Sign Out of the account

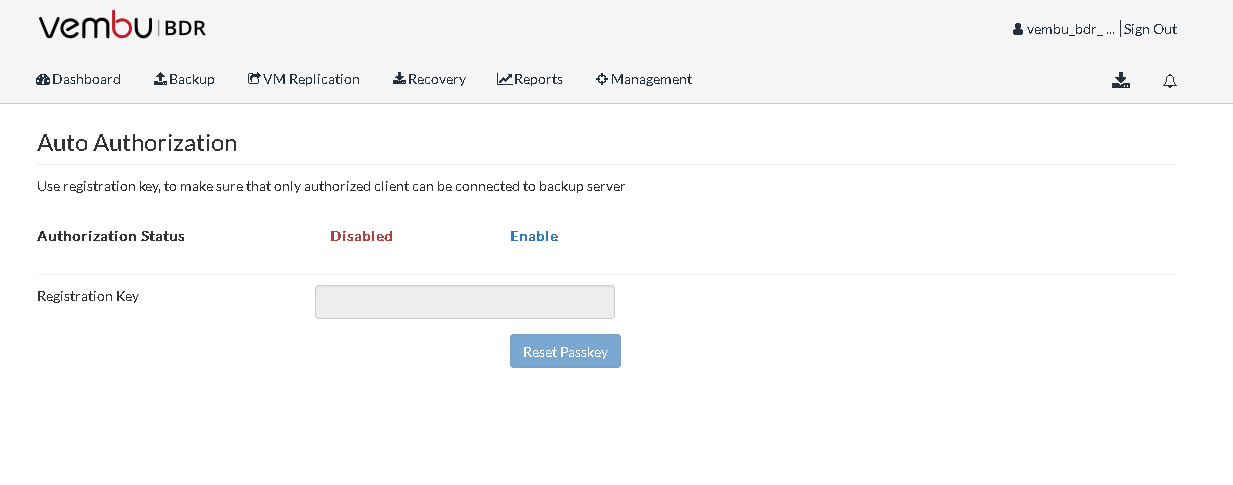pyautogui.click(x=1150, y=30)
